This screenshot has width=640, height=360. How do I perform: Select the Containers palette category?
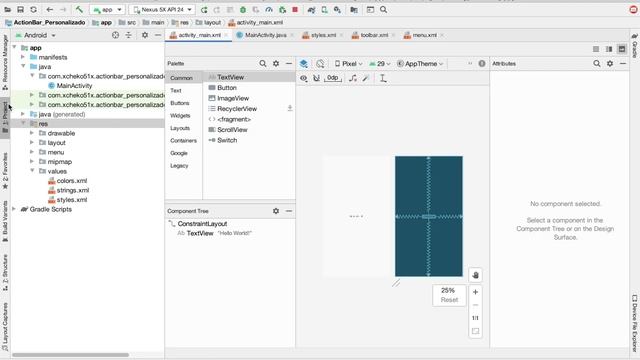point(183,141)
